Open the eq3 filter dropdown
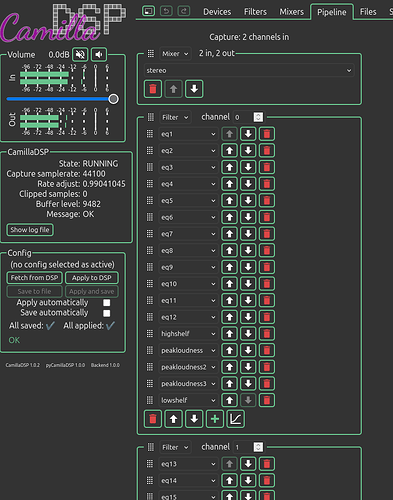 click(188, 167)
